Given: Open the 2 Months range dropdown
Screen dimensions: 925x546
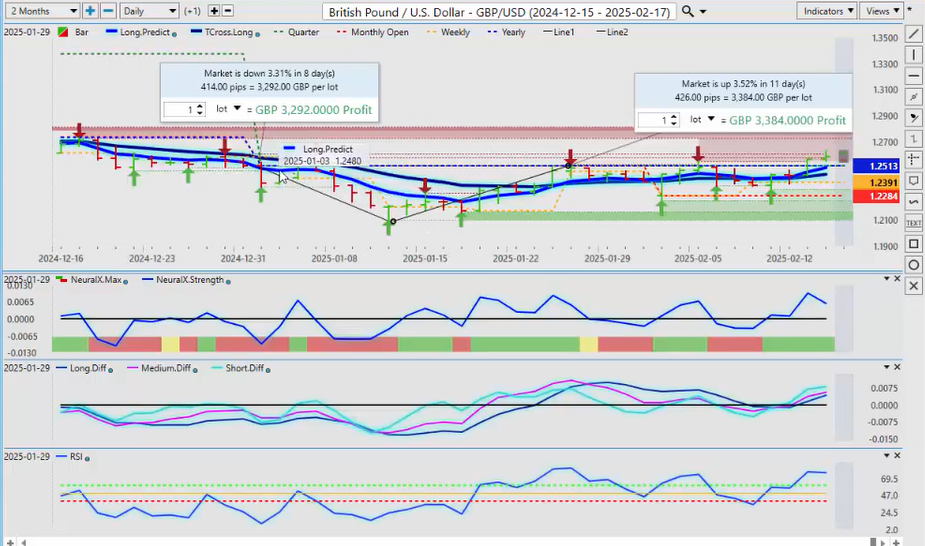Looking at the screenshot, I should (40, 11).
